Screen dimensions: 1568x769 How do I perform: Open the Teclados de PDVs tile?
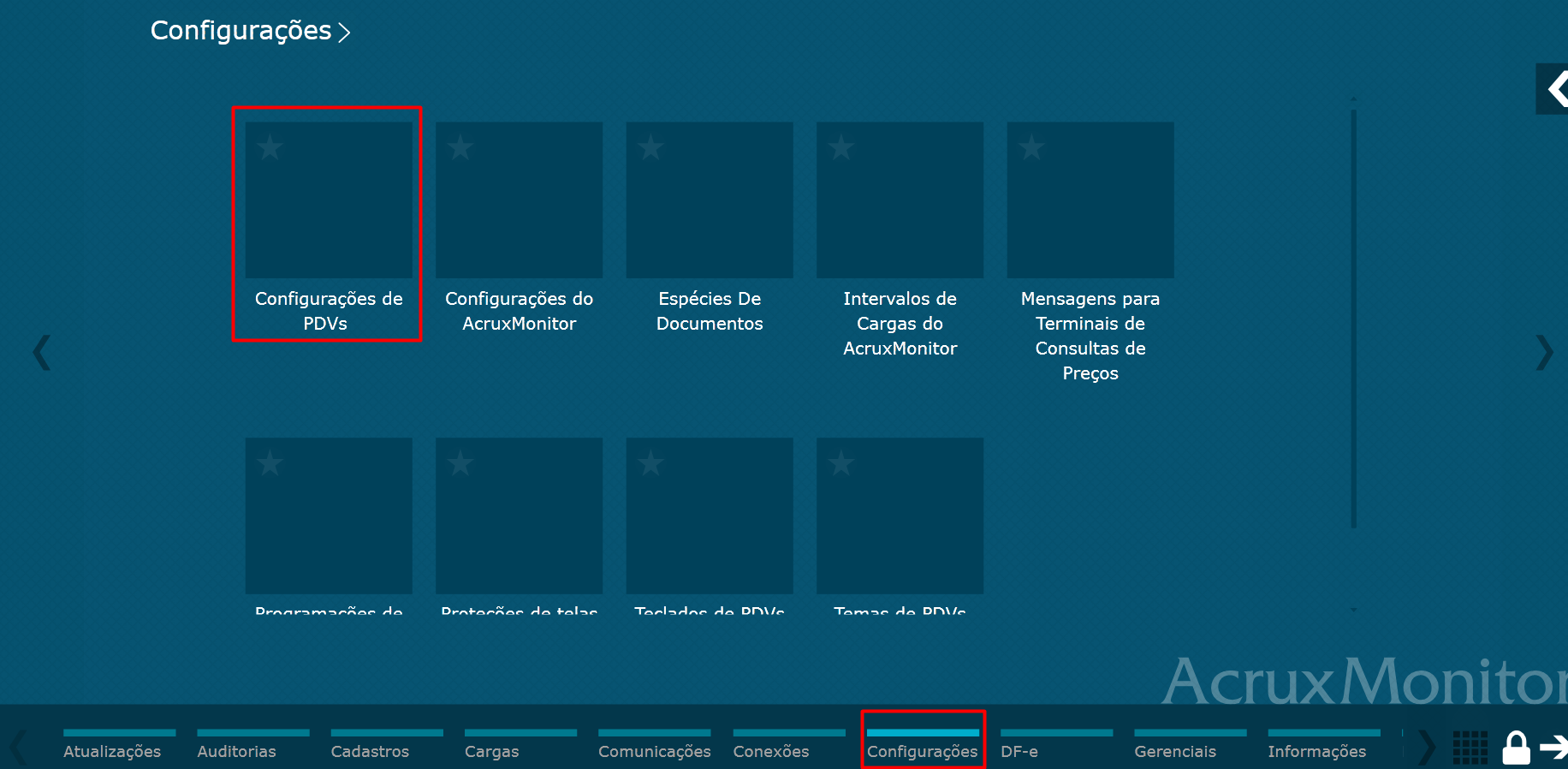click(710, 516)
